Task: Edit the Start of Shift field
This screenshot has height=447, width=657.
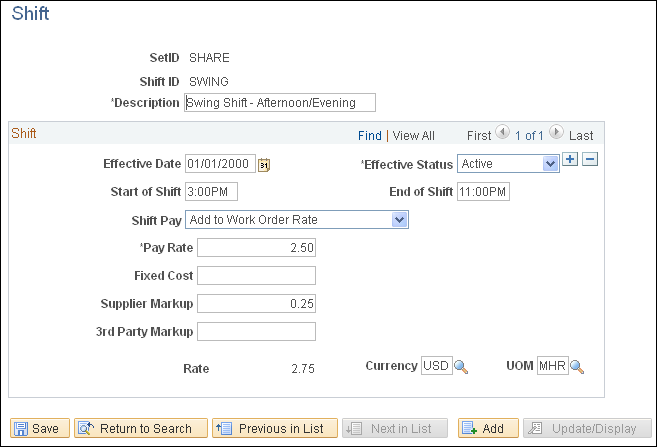Action: click(212, 192)
